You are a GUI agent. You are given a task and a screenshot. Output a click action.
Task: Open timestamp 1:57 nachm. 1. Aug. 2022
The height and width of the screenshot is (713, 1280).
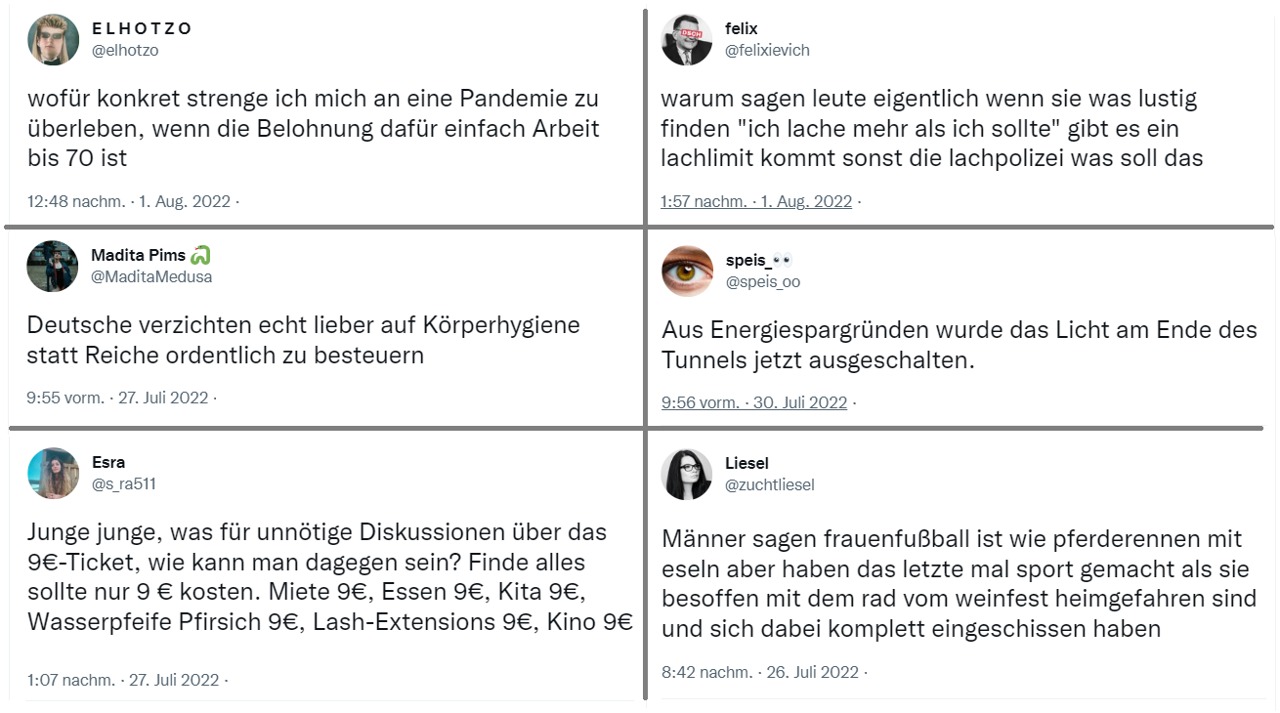(x=756, y=201)
